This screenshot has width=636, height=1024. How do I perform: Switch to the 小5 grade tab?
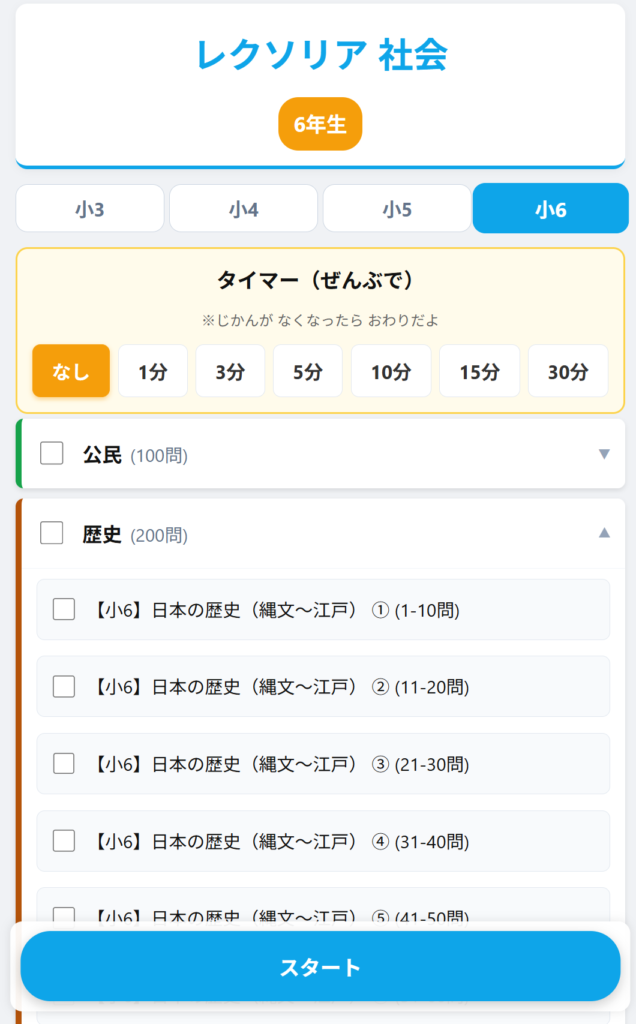click(397, 209)
